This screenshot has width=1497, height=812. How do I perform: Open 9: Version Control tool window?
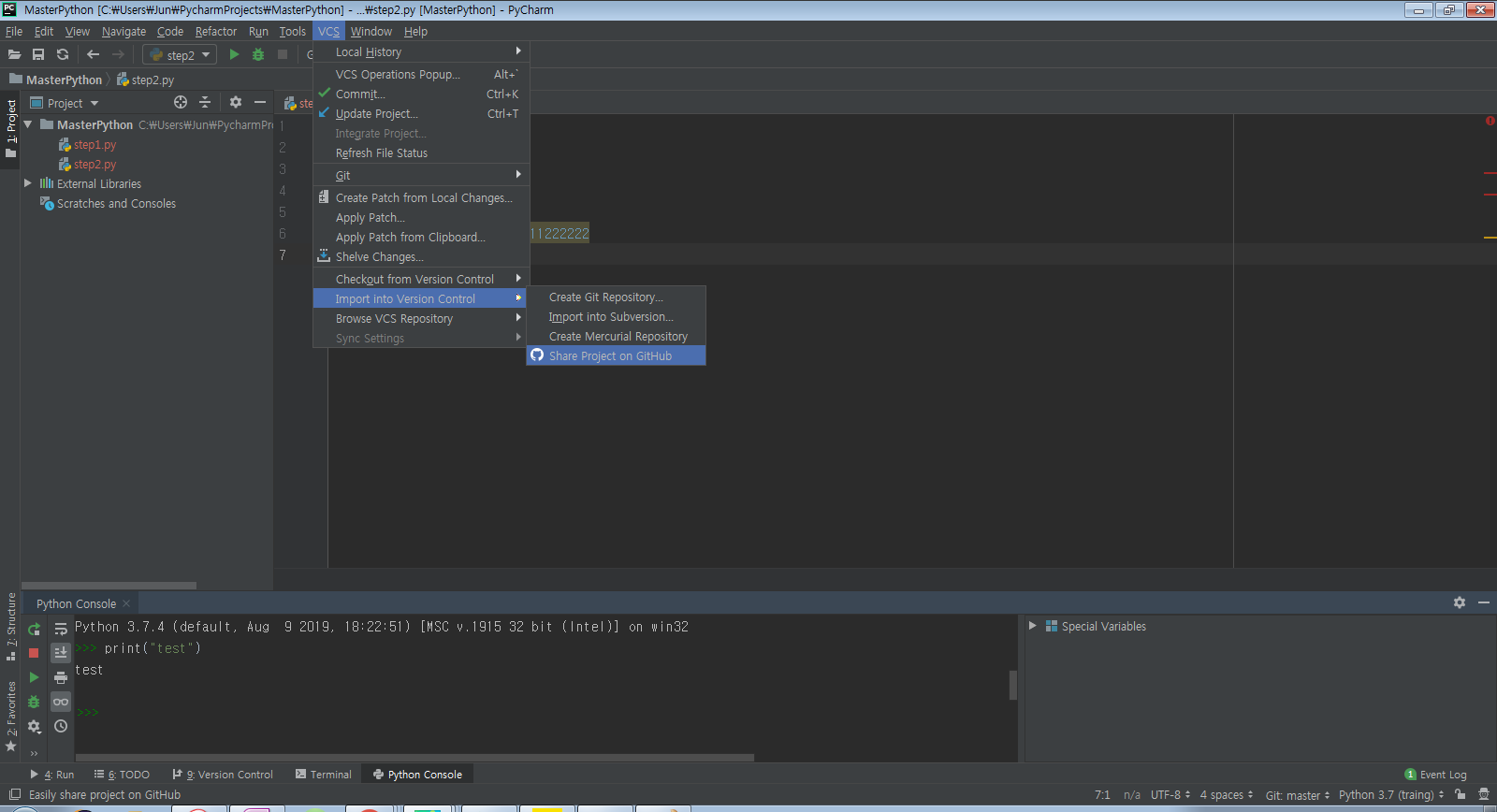[223, 775]
